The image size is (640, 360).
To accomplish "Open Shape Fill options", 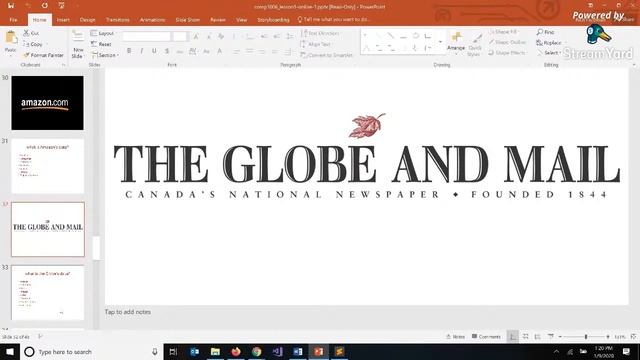I will point(504,31).
